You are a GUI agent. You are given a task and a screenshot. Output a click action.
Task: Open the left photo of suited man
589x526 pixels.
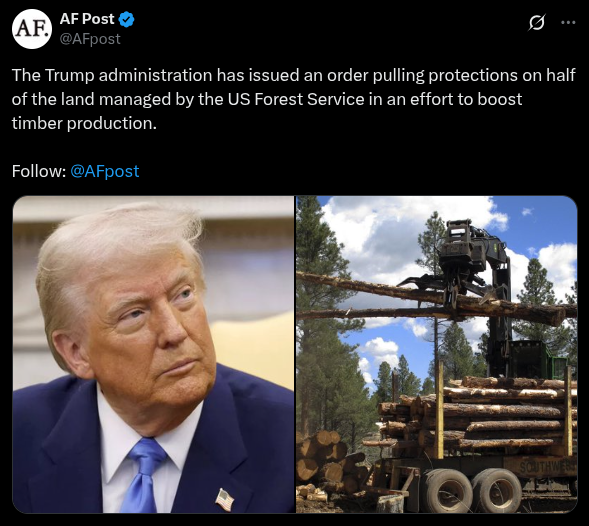(x=154, y=354)
